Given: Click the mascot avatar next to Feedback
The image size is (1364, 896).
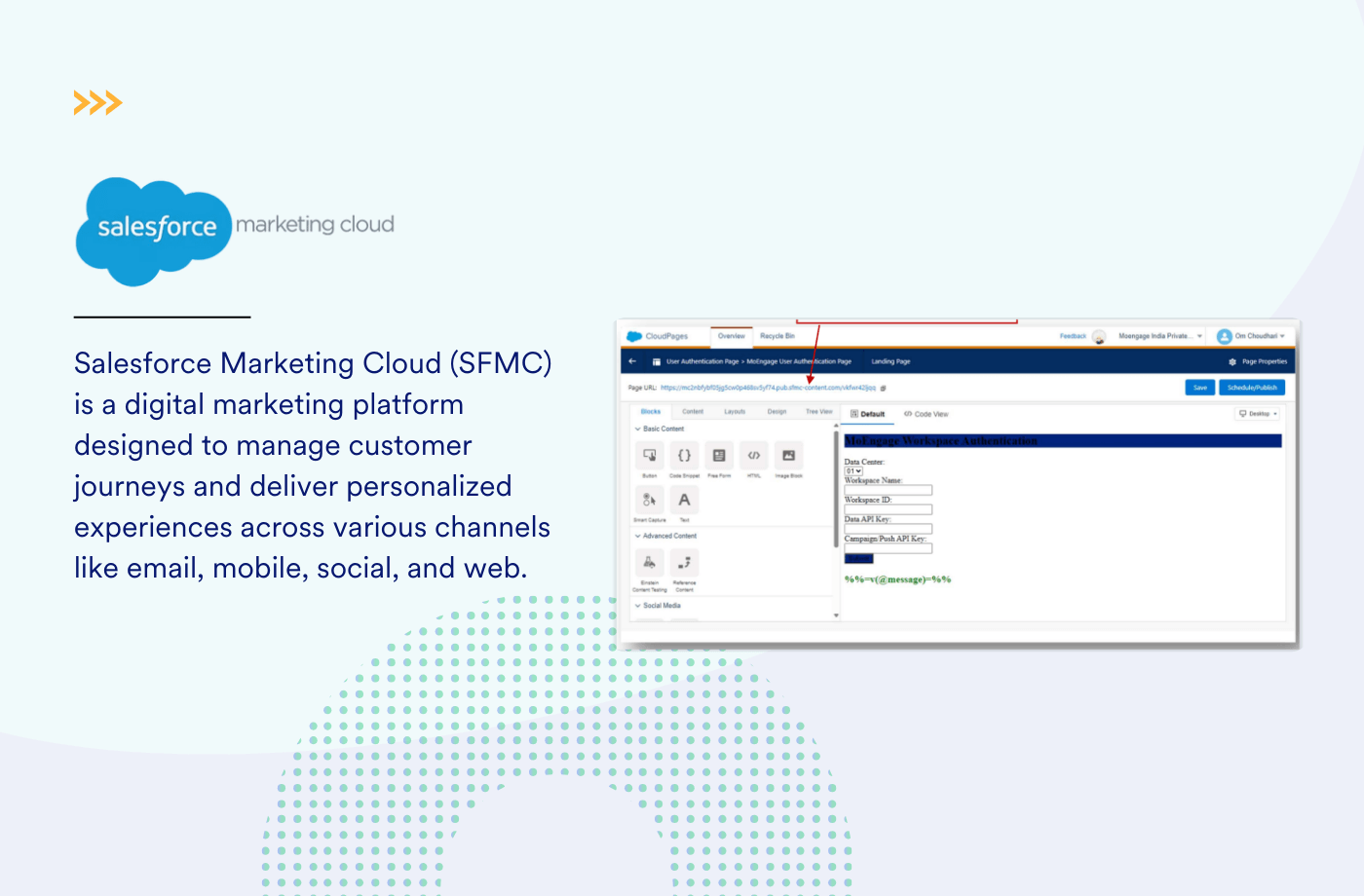Looking at the screenshot, I should (1099, 337).
